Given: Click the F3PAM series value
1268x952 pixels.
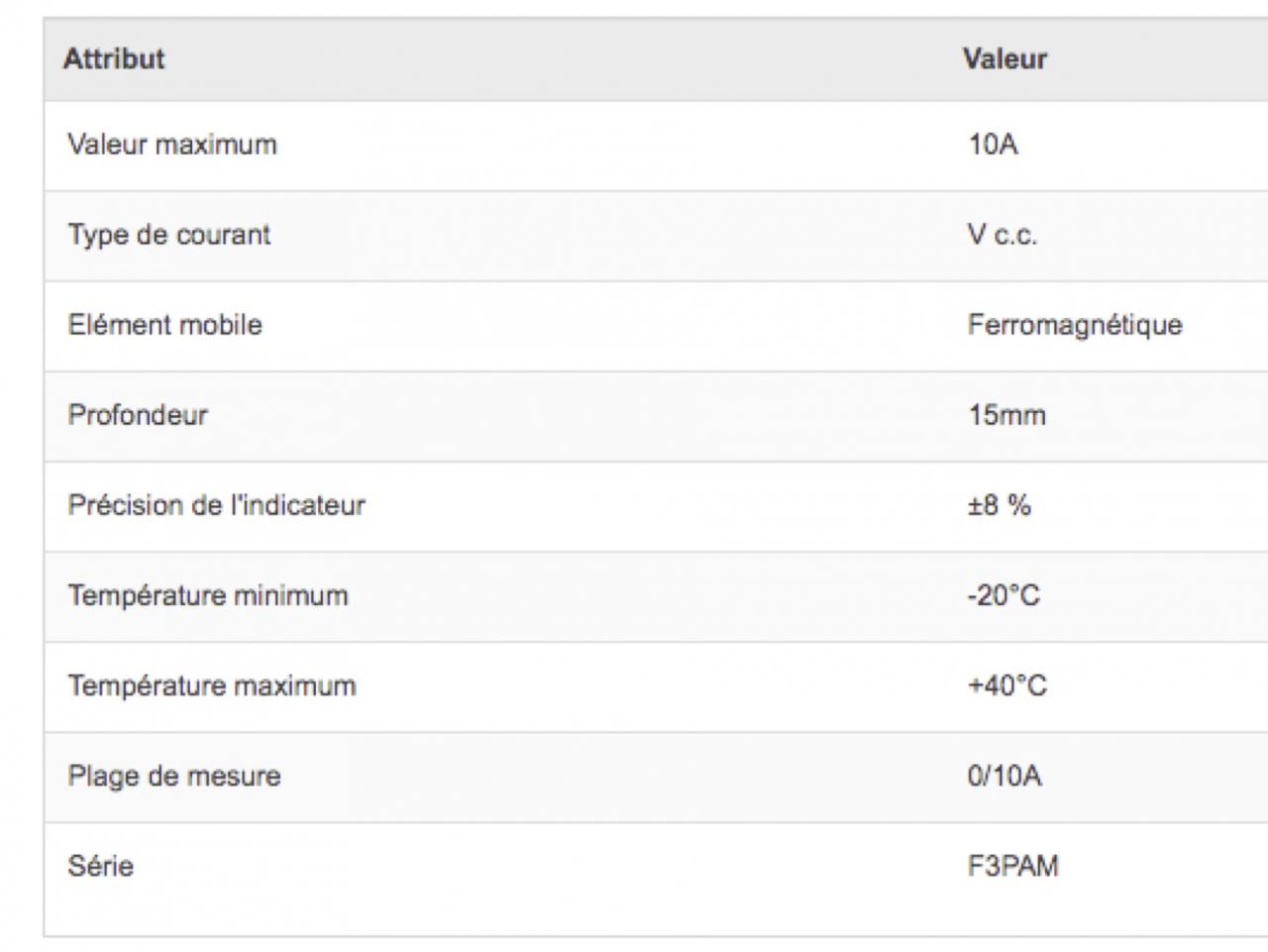Looking at the screenshot, I should pyautogui.click(x=1013, y=866).
